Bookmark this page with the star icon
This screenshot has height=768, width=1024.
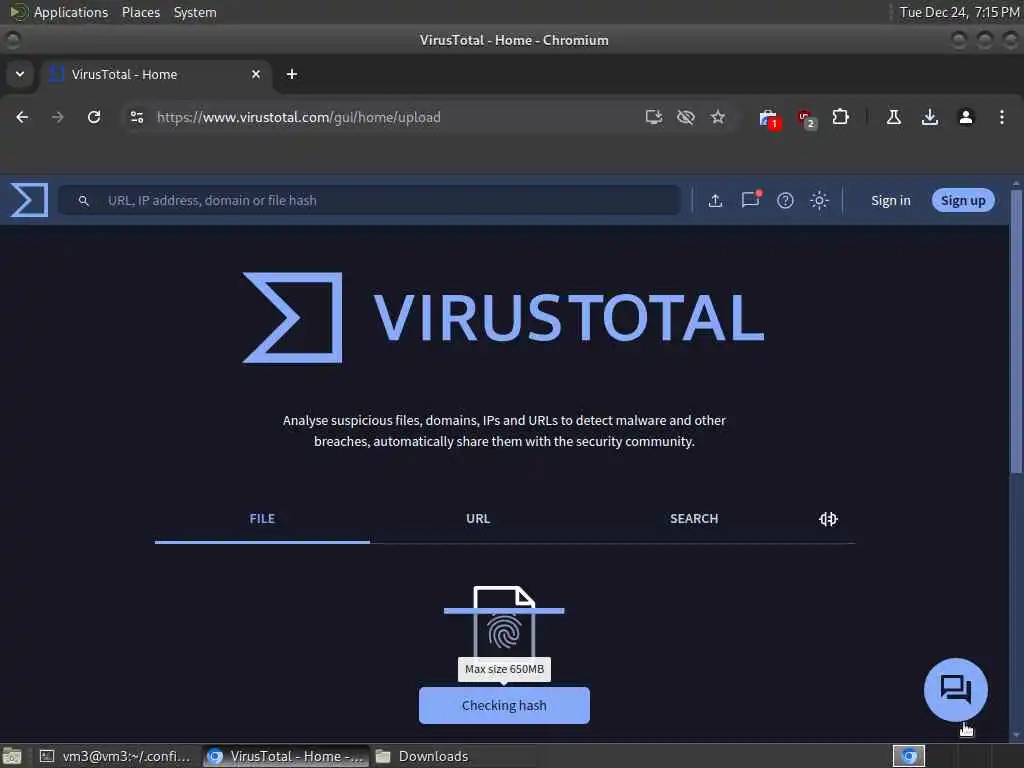[x=718, y=117]
